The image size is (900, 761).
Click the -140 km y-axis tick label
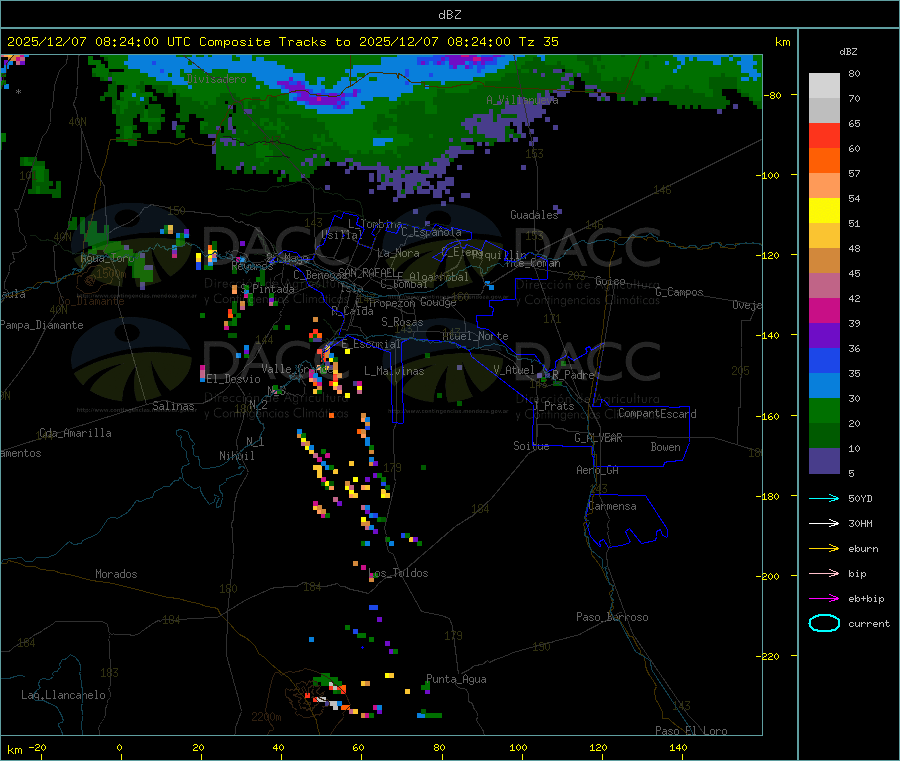click(x=770, y=335)
